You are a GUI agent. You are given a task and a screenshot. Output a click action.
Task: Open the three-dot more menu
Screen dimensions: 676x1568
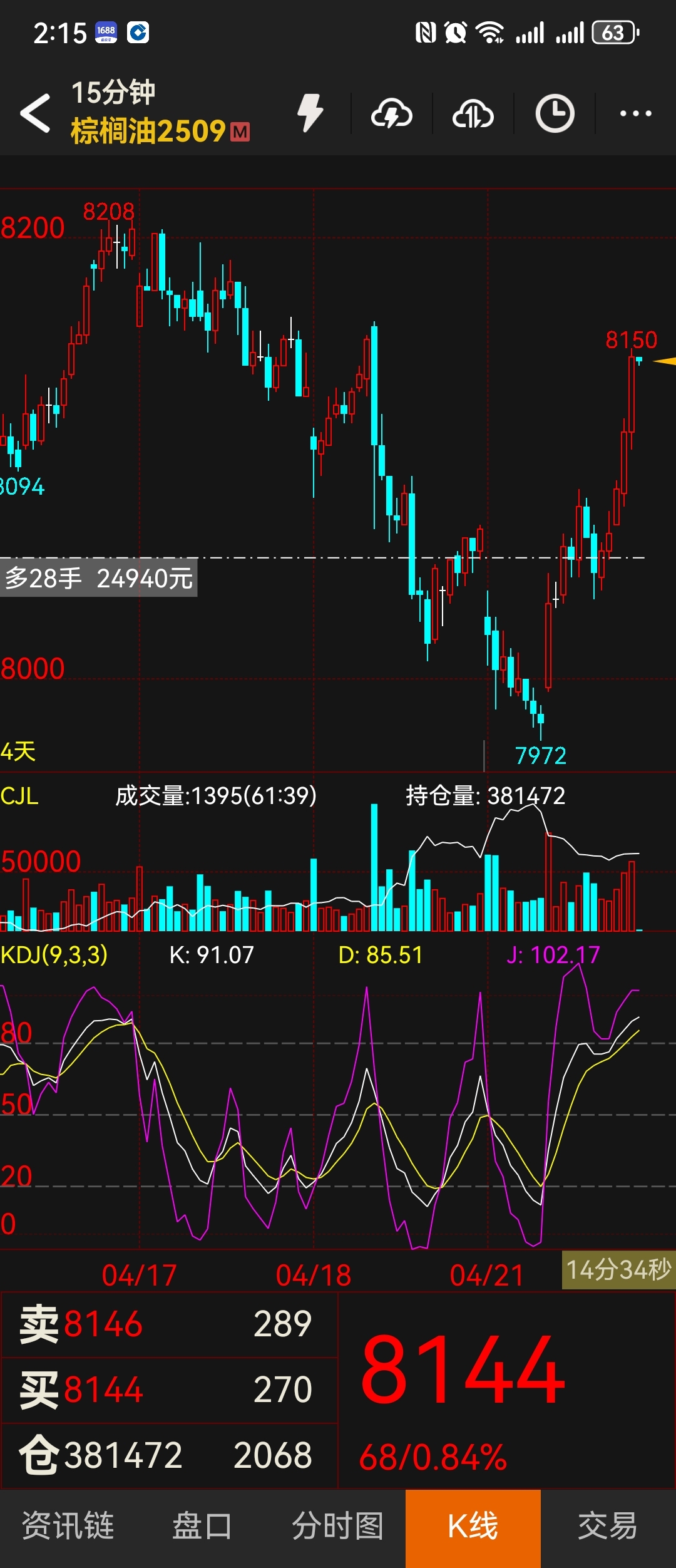click(635, 114)
